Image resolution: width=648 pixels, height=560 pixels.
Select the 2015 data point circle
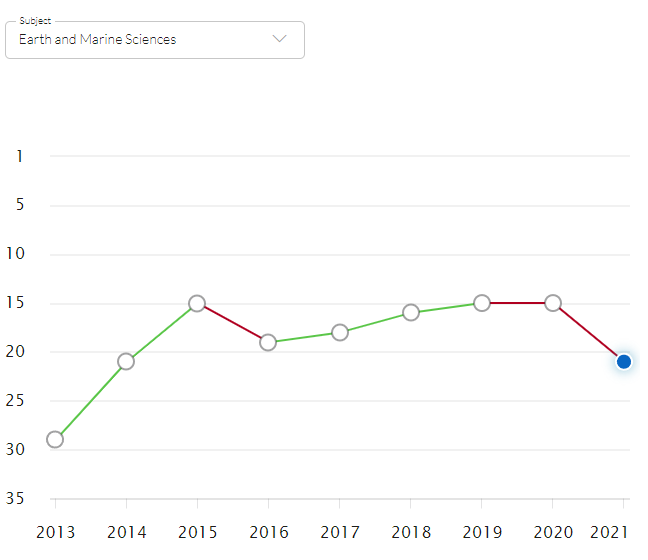click(197, 303)
